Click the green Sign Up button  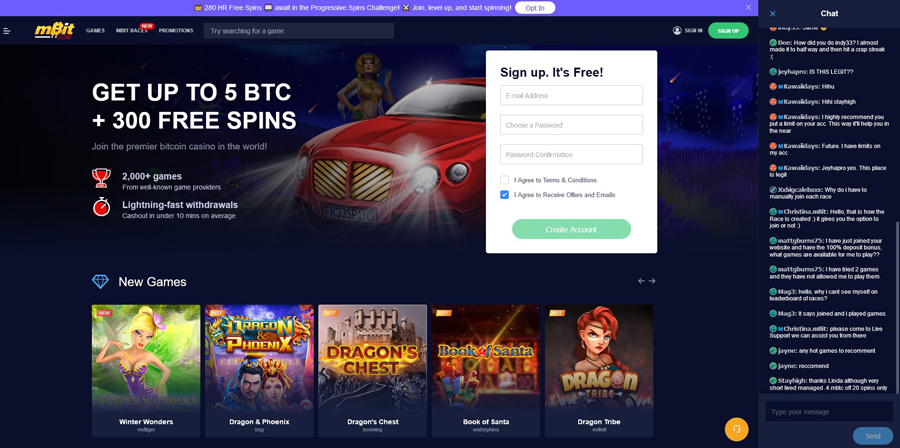pyautogui.click(x=728, y=30)
